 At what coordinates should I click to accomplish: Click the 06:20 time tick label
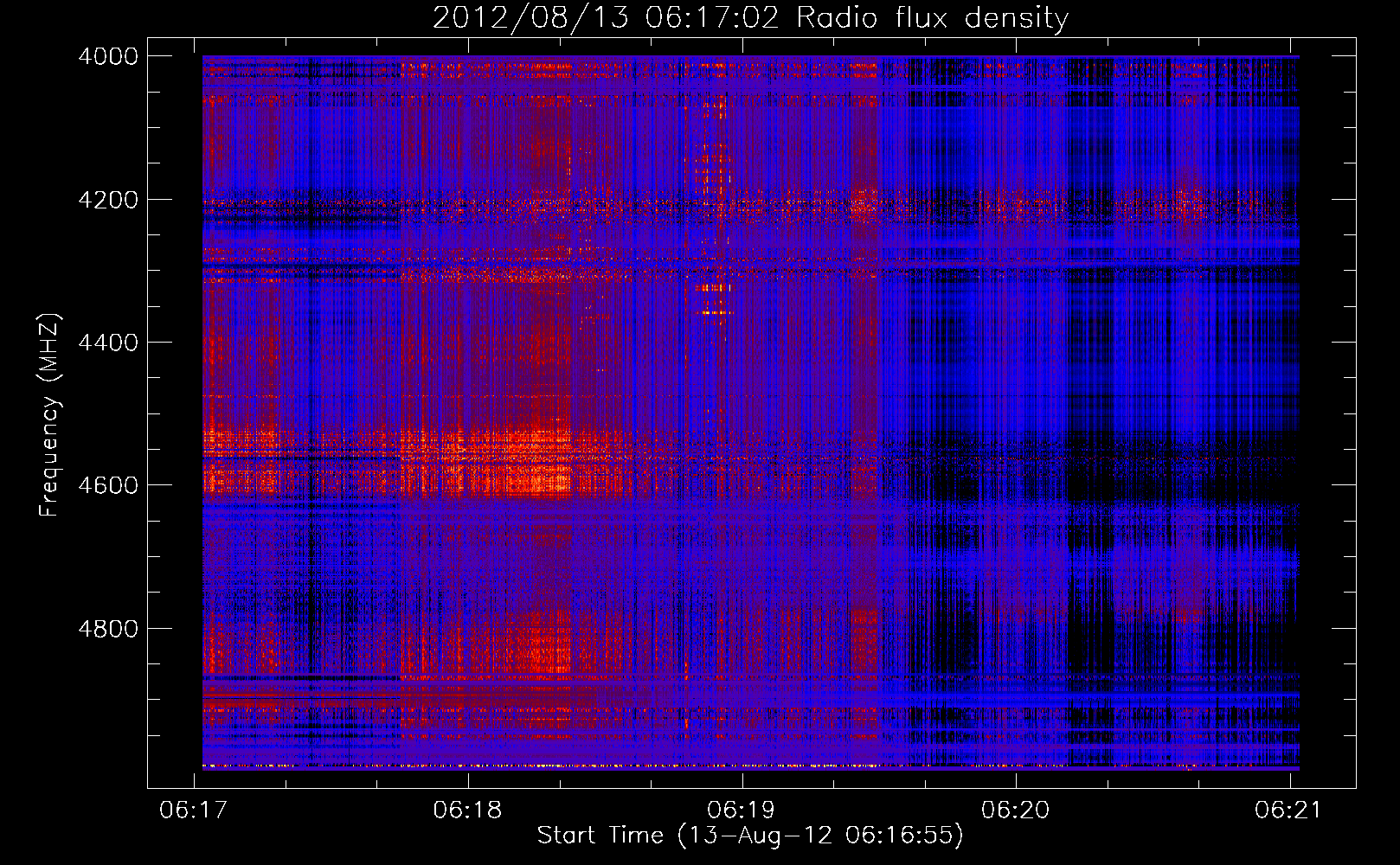(1015, 810)
